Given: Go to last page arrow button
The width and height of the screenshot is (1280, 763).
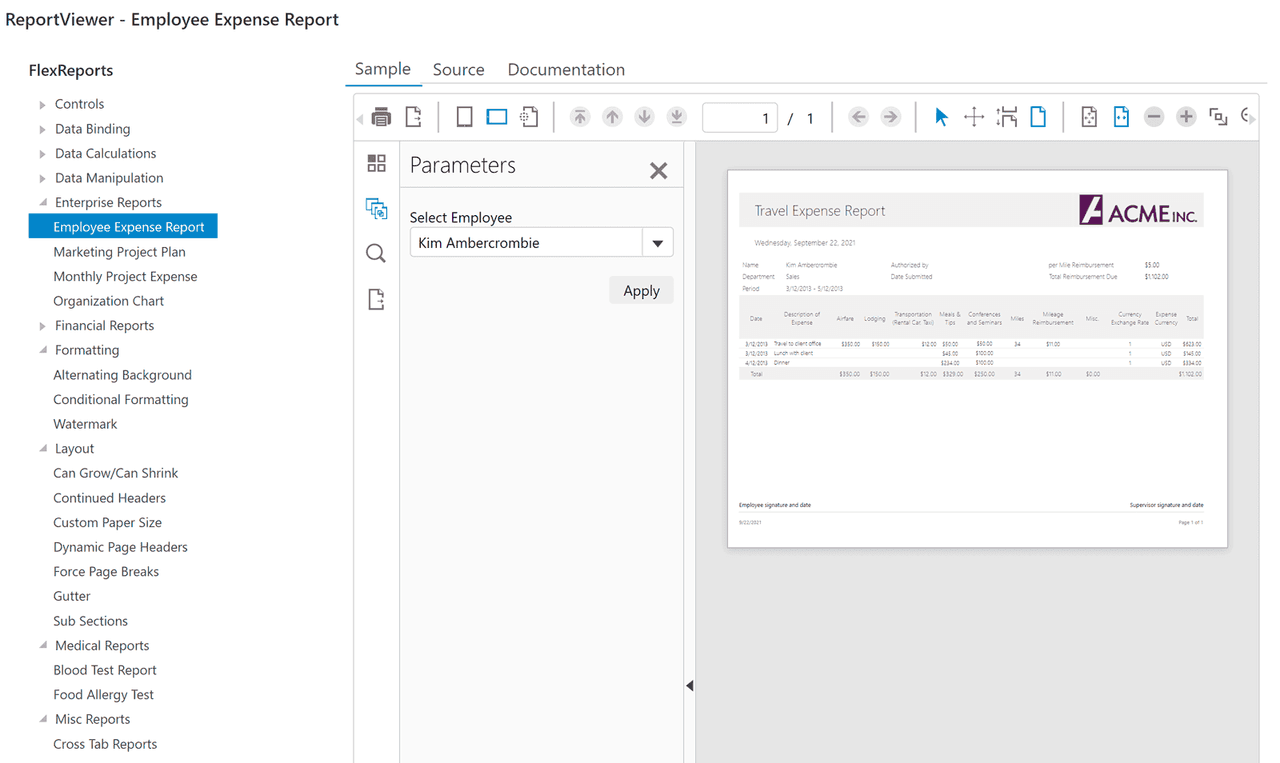Looking at the screenshot, I should pos(677,117).
